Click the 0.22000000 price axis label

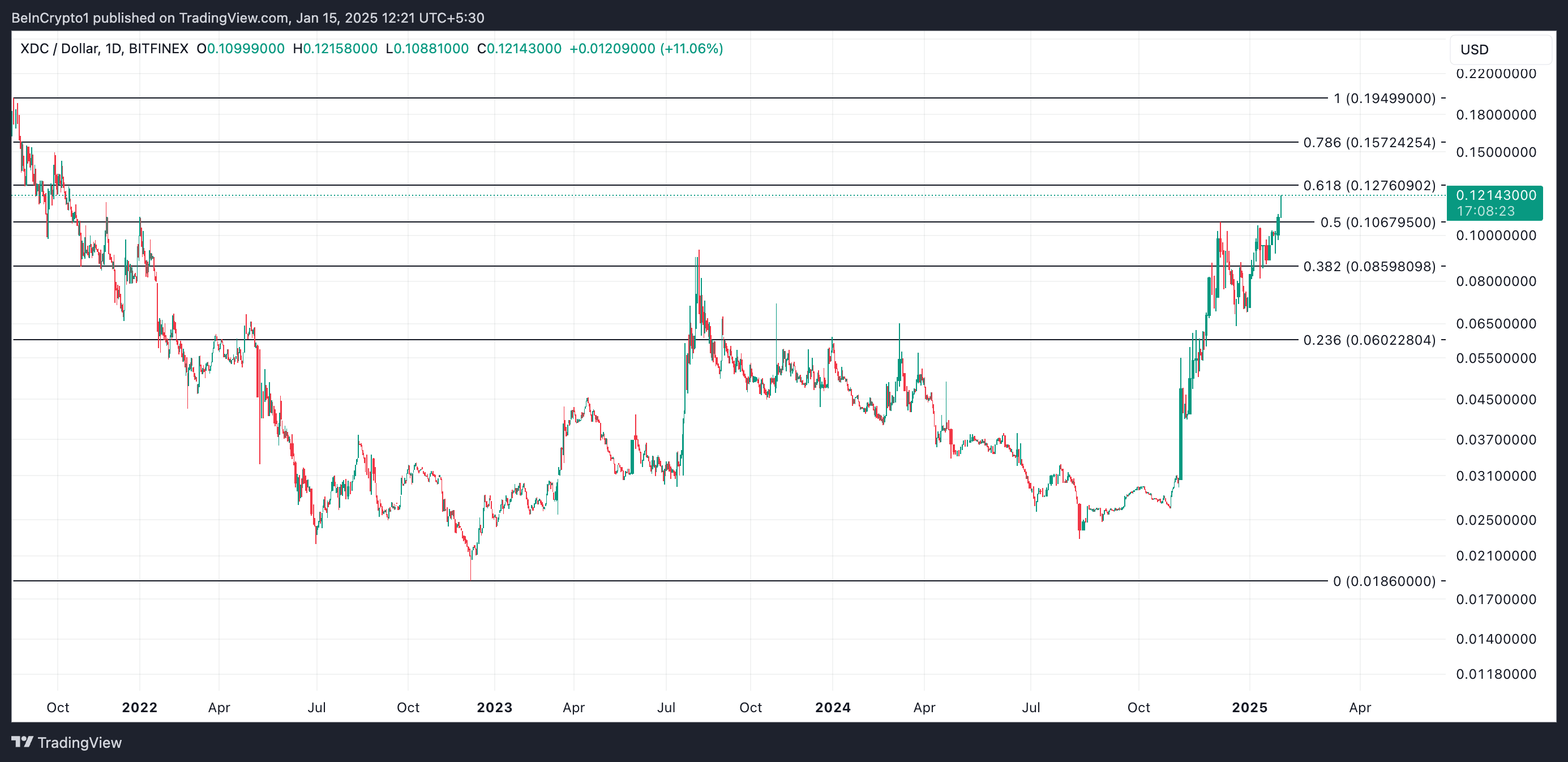coord(1496,74)
